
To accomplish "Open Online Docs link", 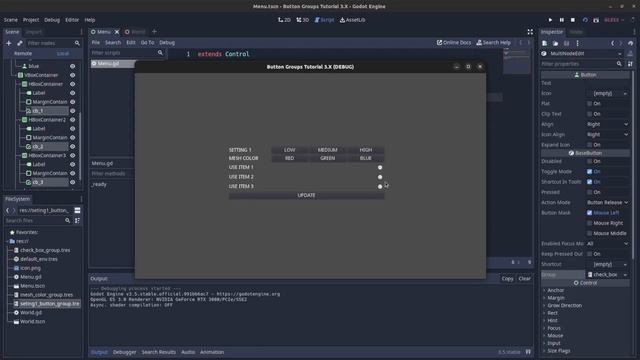I will pos(454,42).
